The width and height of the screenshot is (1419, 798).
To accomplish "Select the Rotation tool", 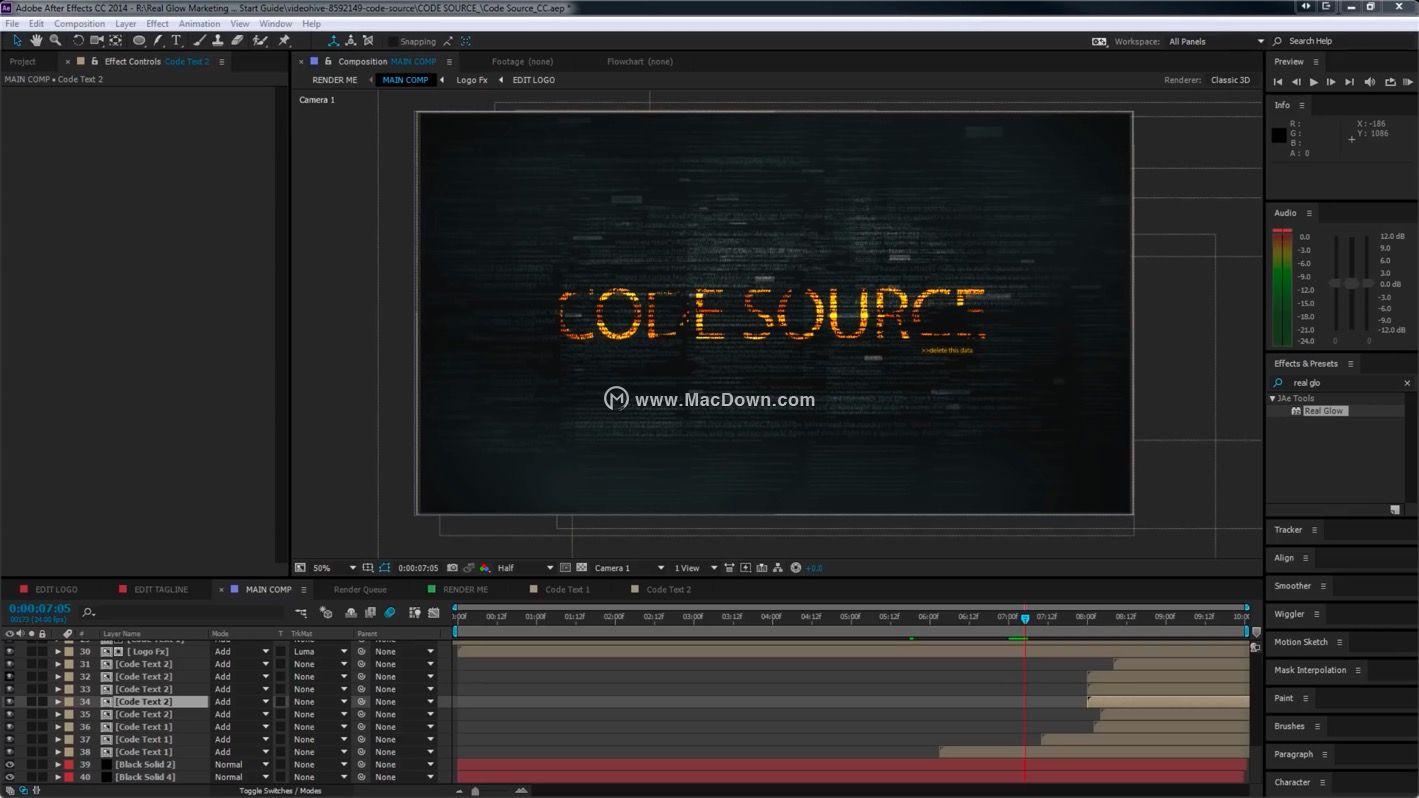I will click(78, 41).
